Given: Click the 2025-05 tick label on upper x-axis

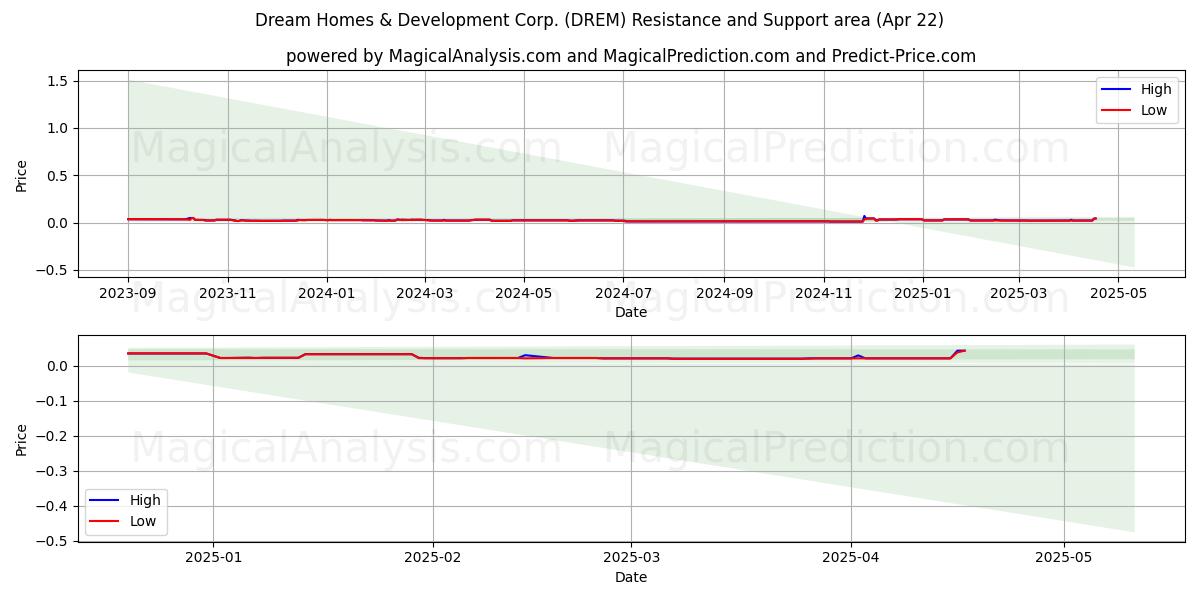Looking at the screenshot, I should (x=1118, y=294).
